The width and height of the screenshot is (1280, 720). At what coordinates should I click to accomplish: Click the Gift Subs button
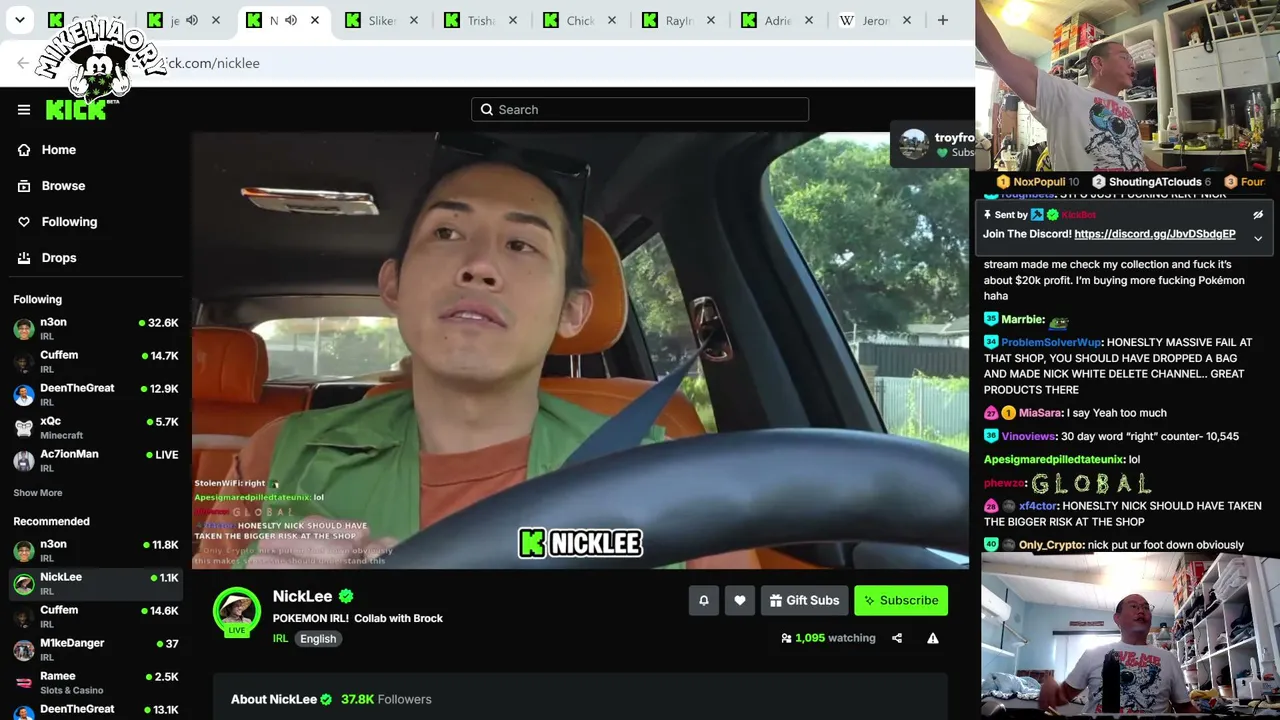(804, 600)
